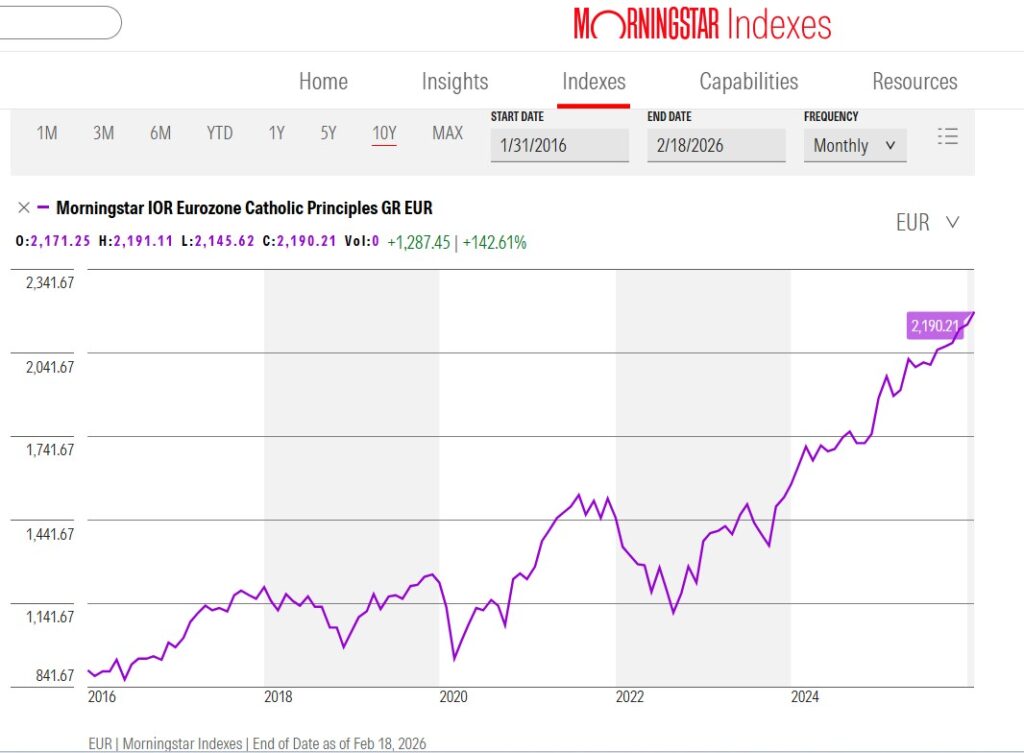
Task: Go to the Home menu
Action: [x=323, y=82]
